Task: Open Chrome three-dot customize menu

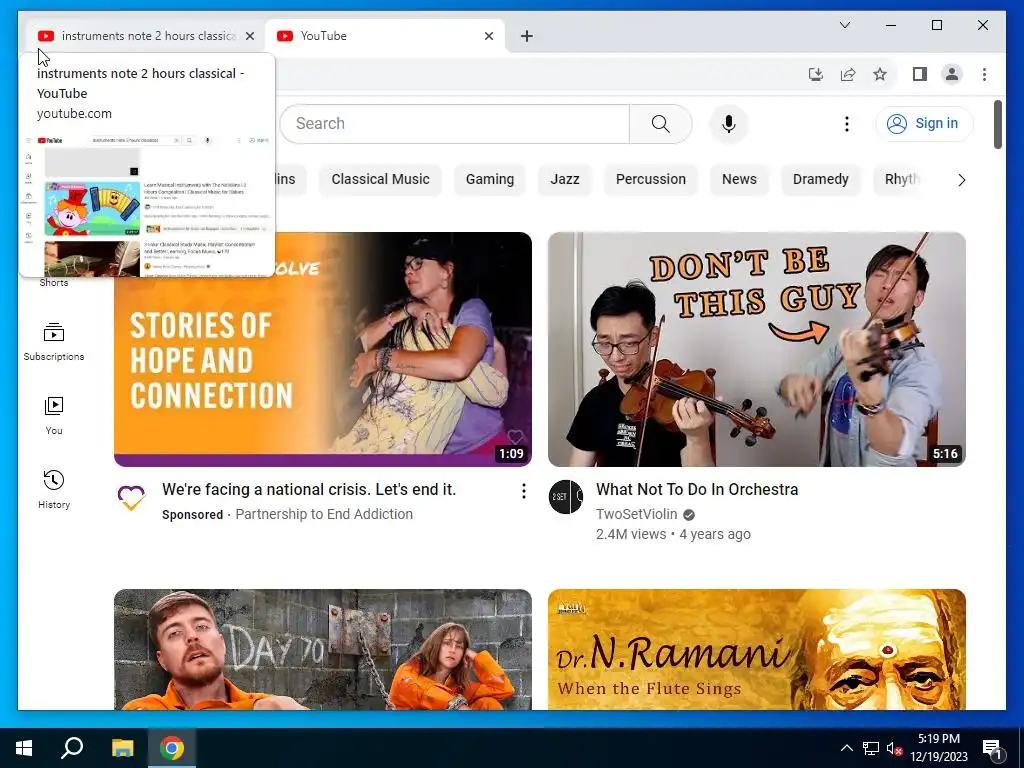Action: click(984, 74)
